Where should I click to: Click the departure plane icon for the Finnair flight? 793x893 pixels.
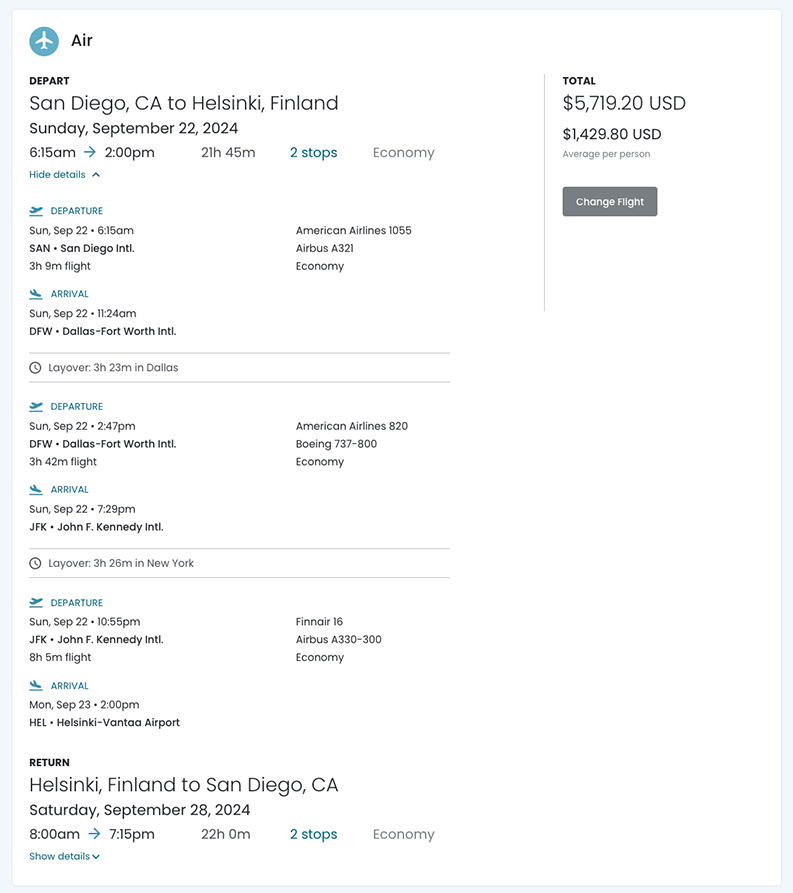(x=37, y=603)
